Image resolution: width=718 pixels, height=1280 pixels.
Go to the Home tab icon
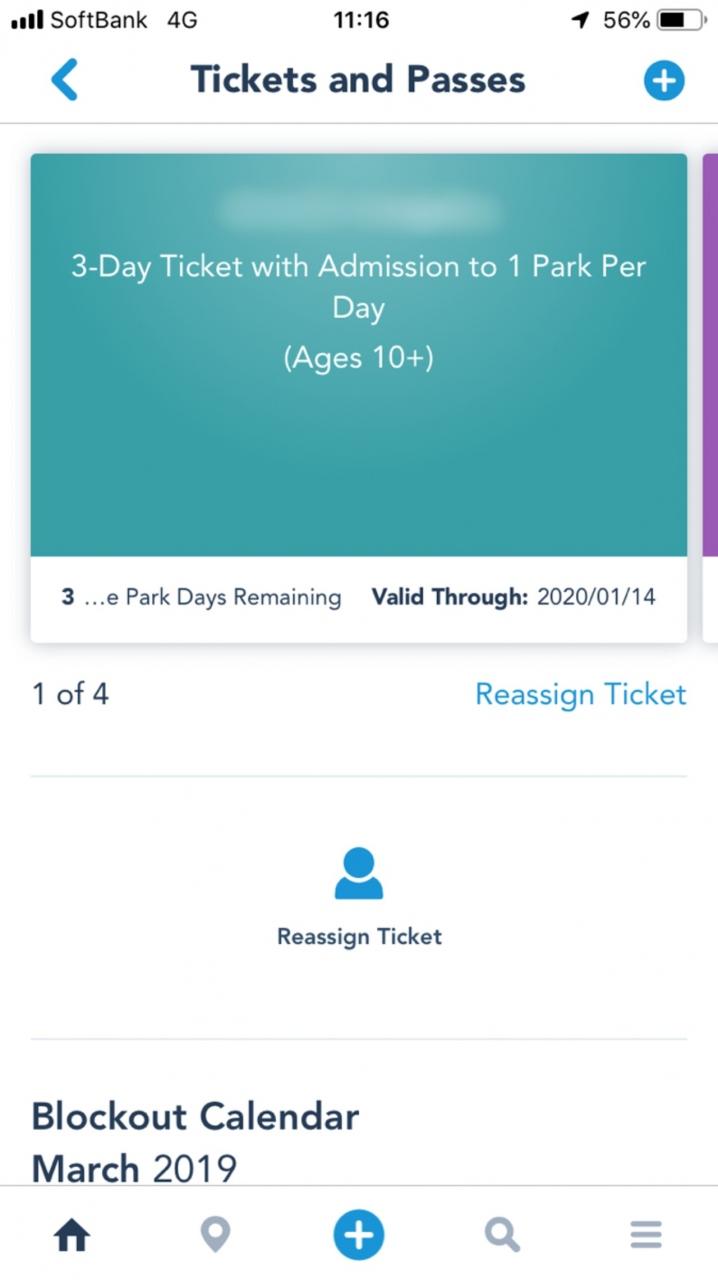72,1236
